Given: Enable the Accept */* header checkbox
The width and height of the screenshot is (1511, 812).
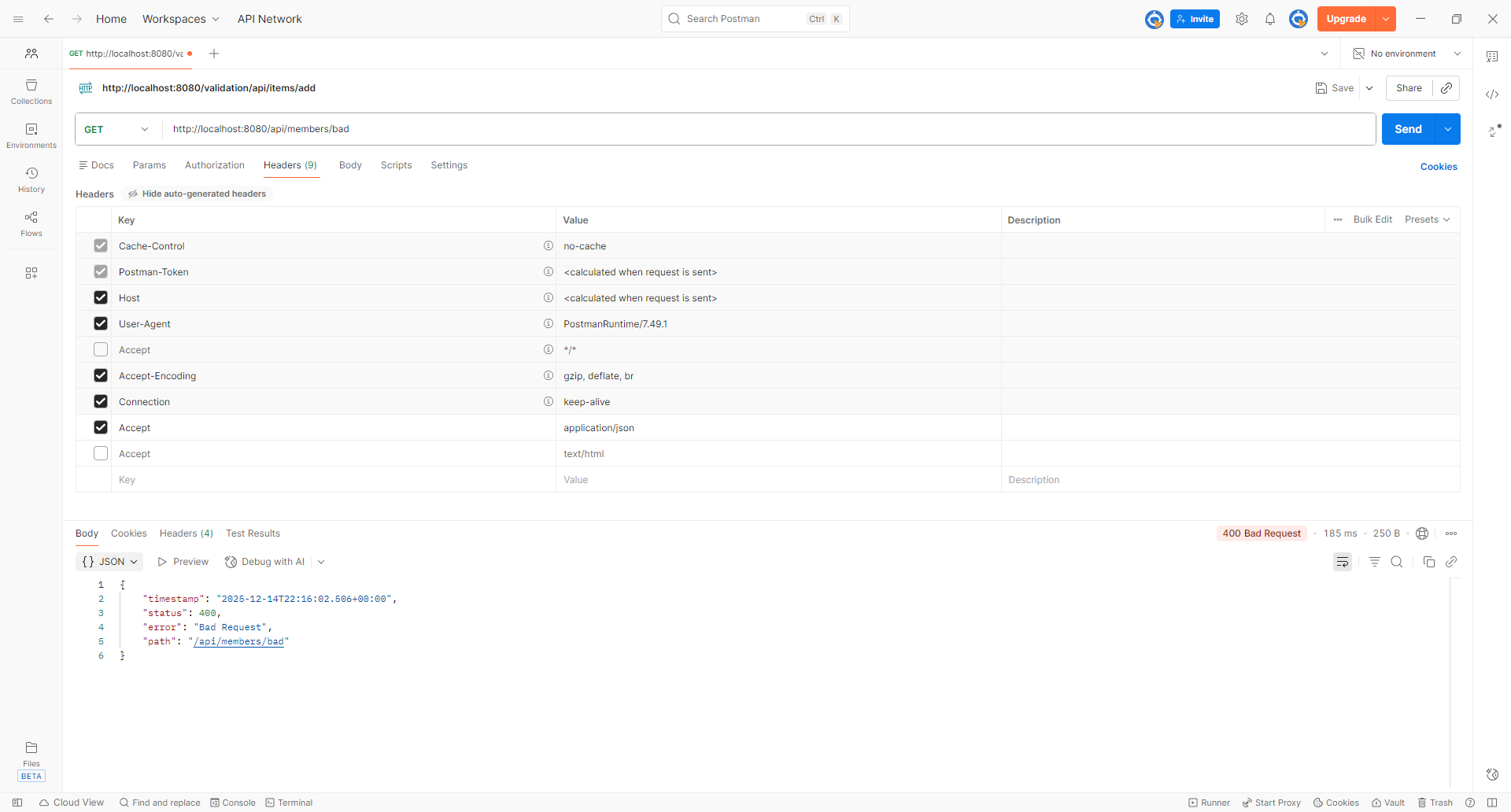Looking at the screenshot, I should [x=101, y=349].
